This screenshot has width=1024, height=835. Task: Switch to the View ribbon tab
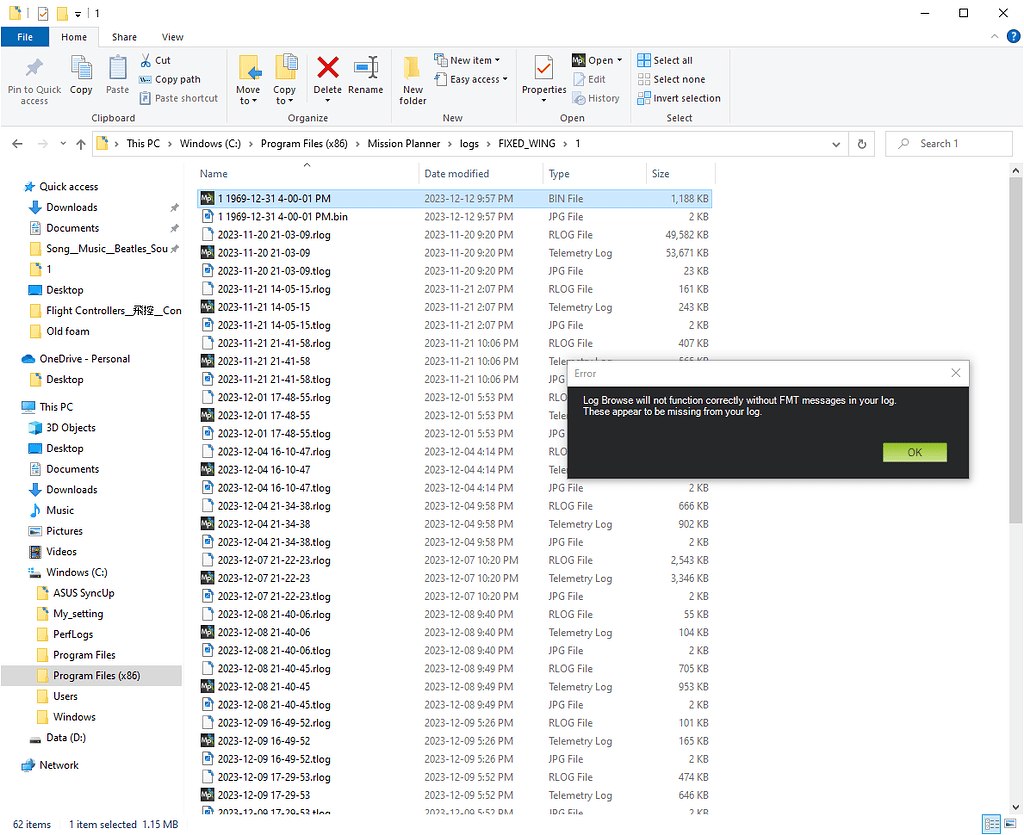click(x=172, y=36)
